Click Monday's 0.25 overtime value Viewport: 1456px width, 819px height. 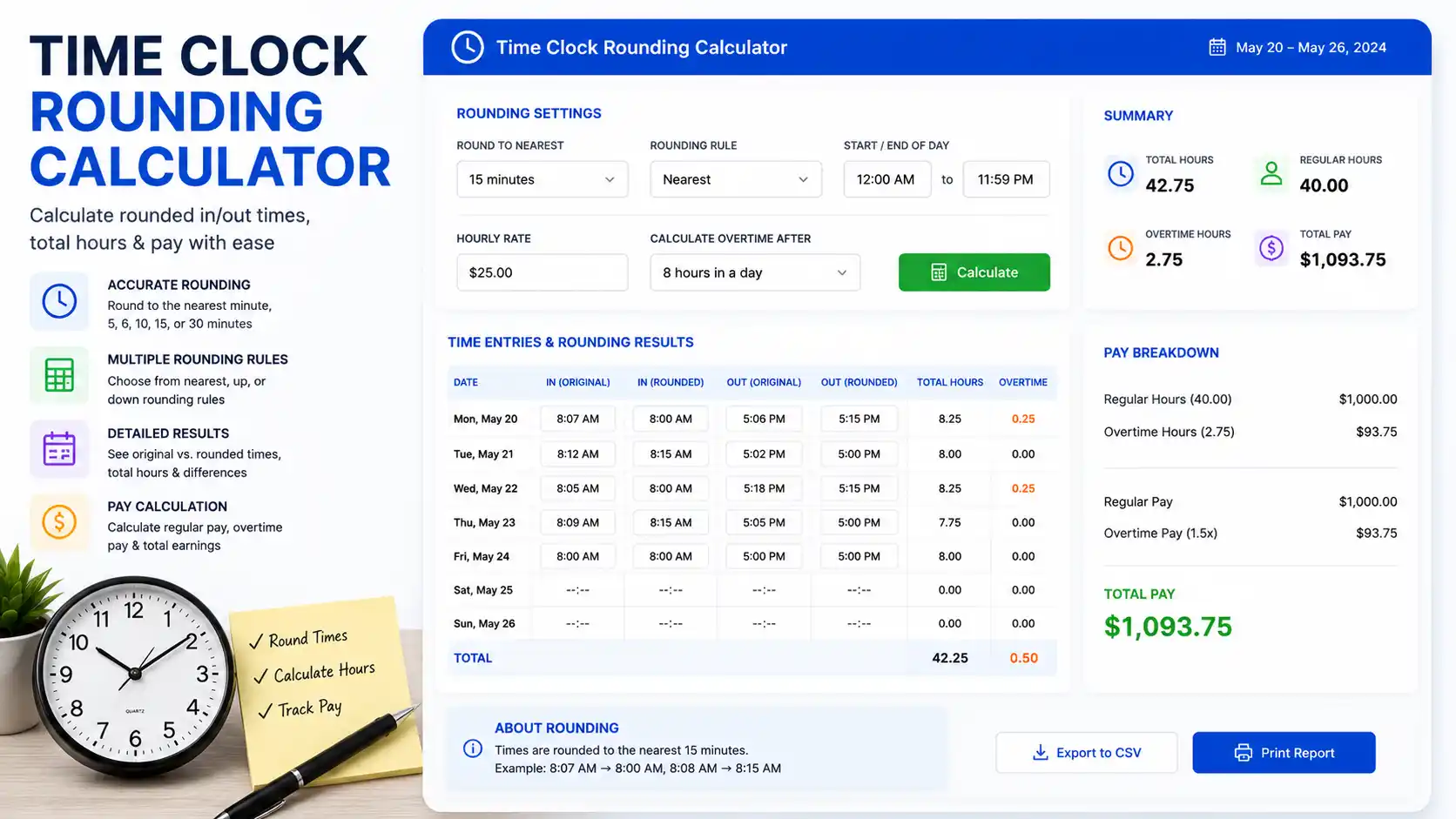(x=1023, y=419)
